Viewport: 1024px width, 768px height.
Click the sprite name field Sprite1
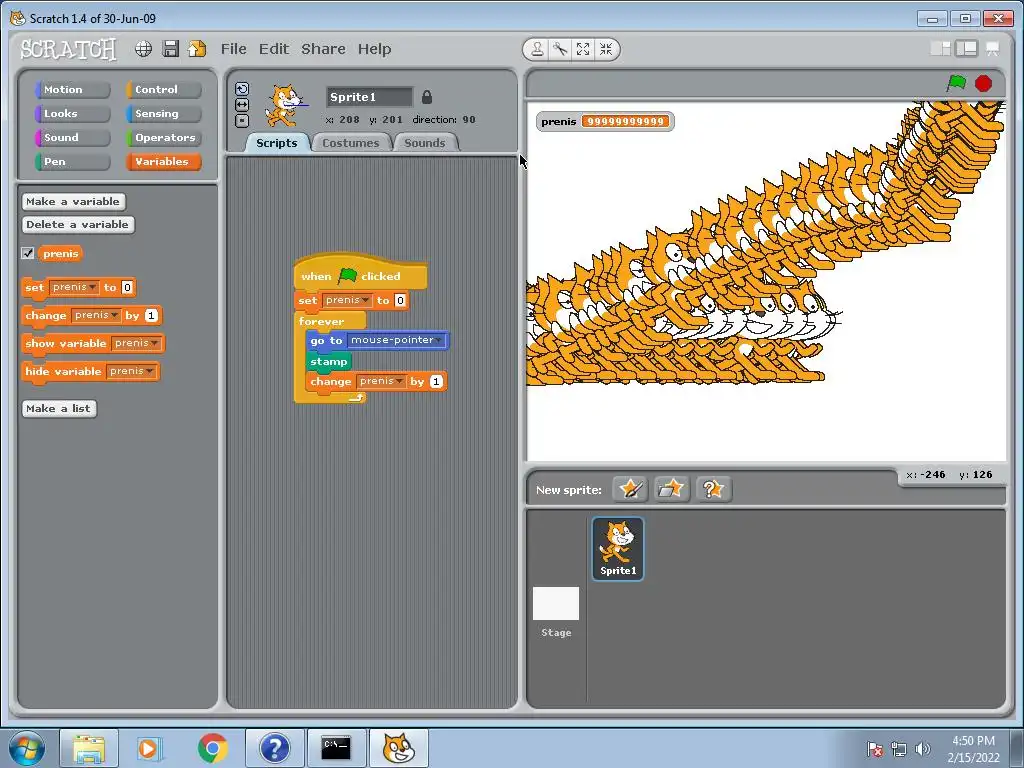370,97
